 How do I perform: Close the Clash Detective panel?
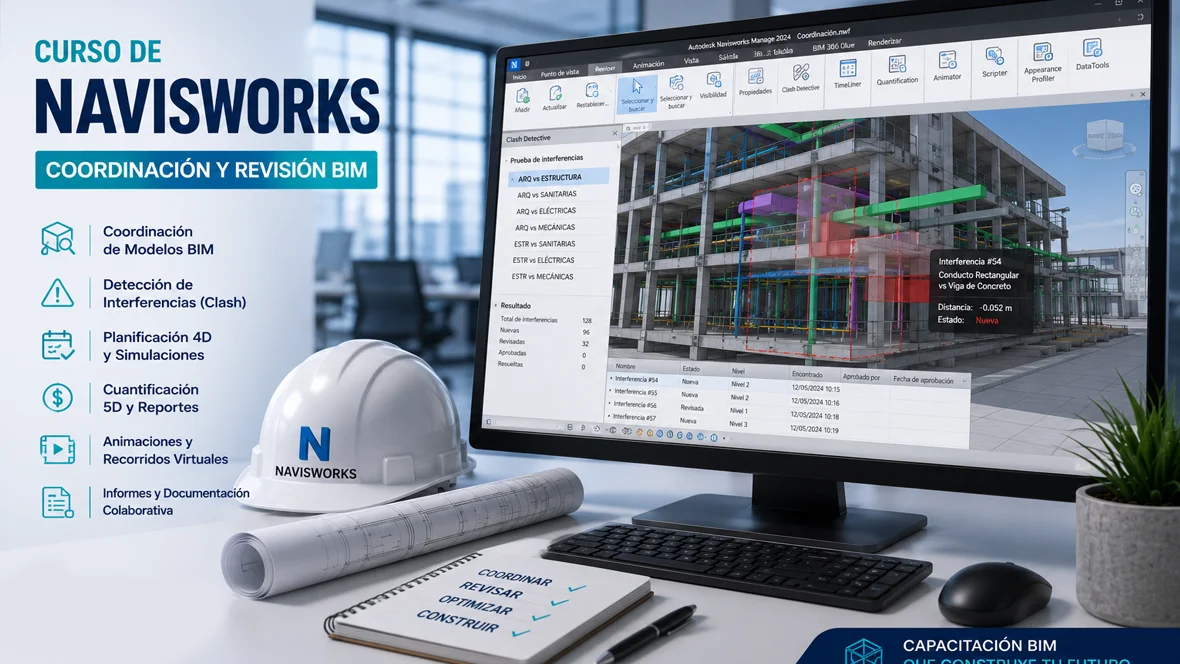(x=615, y=133)
